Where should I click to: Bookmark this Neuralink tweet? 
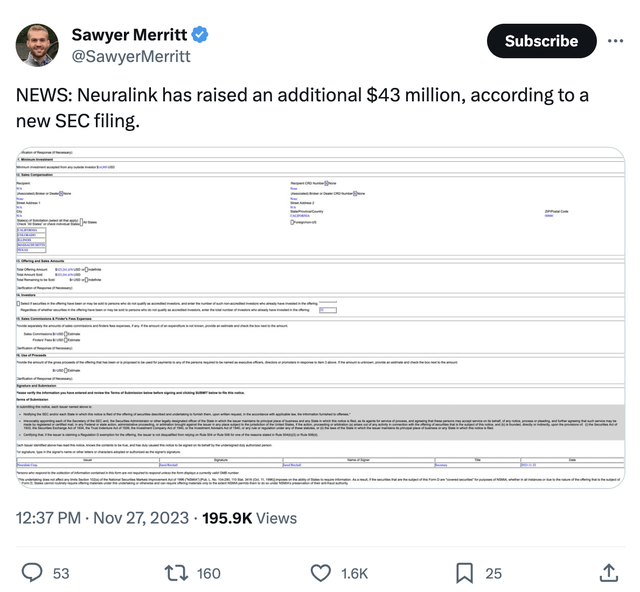point(464,572)
